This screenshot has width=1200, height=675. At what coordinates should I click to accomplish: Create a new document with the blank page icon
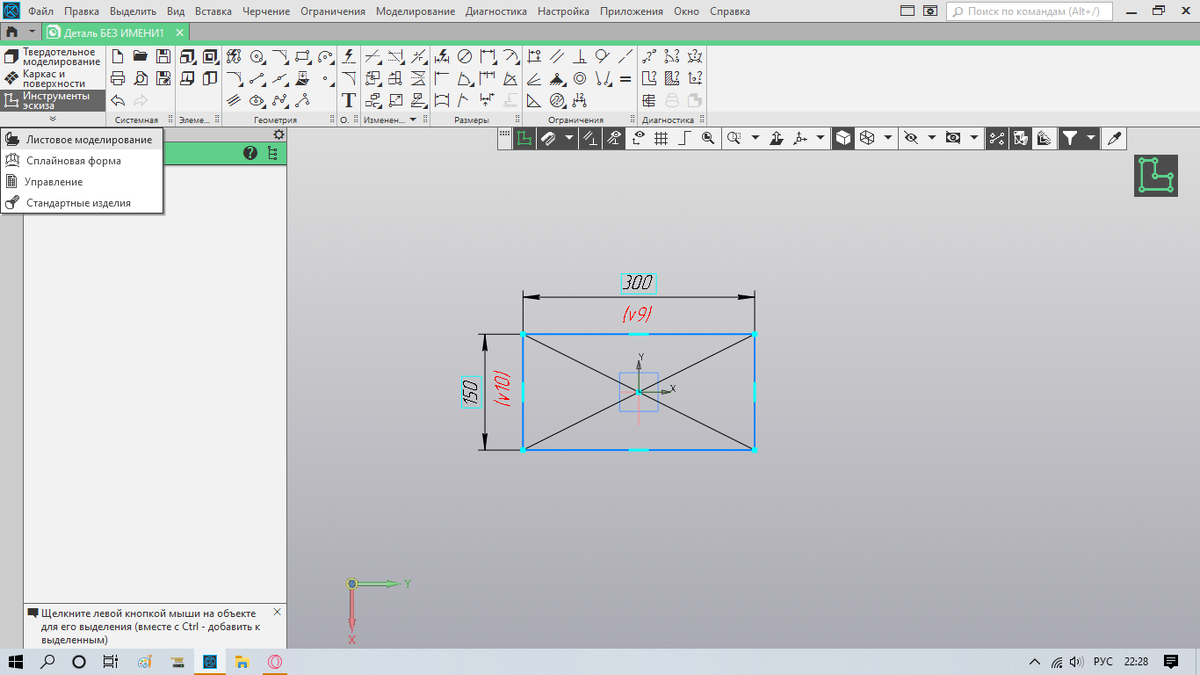pyautogui.click(x=117, y=56)
